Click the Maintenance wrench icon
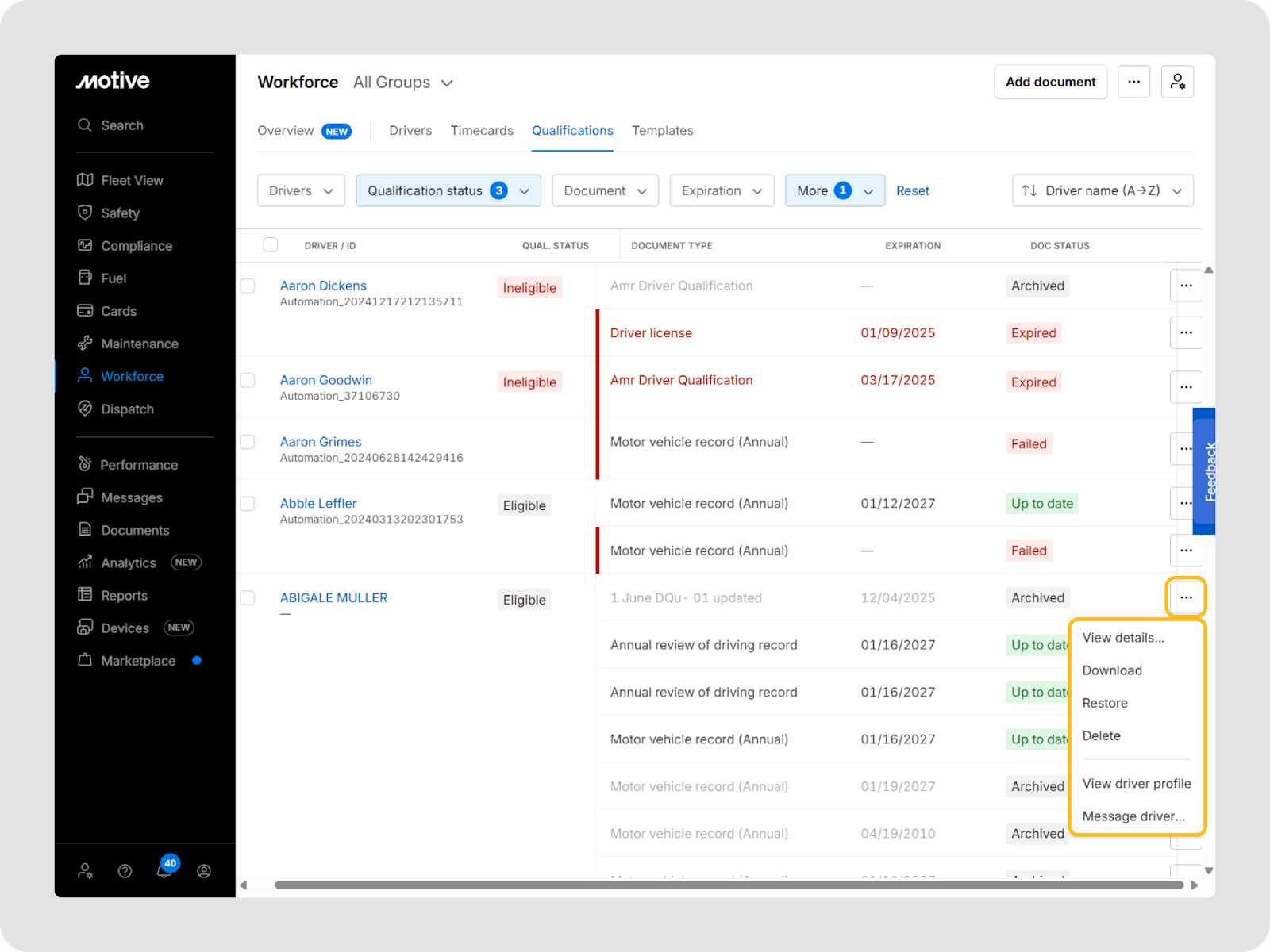 tap(85, 344)
